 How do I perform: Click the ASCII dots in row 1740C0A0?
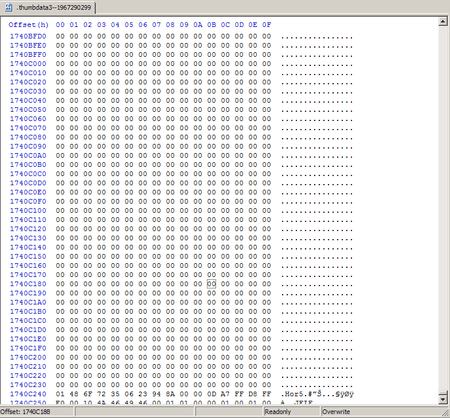coord(317,156)
